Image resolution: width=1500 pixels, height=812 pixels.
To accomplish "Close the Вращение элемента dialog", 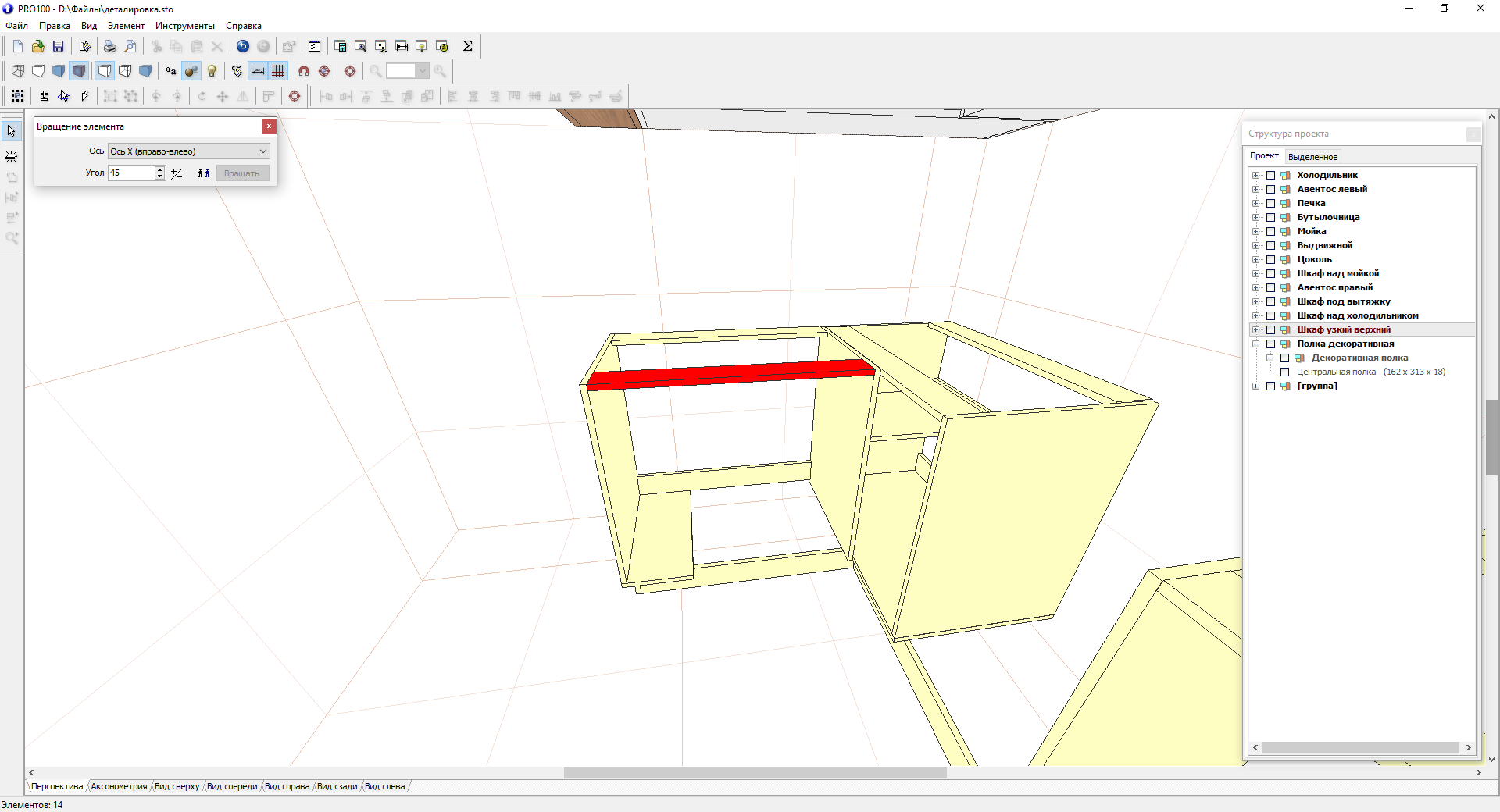I will pos(269,126).
